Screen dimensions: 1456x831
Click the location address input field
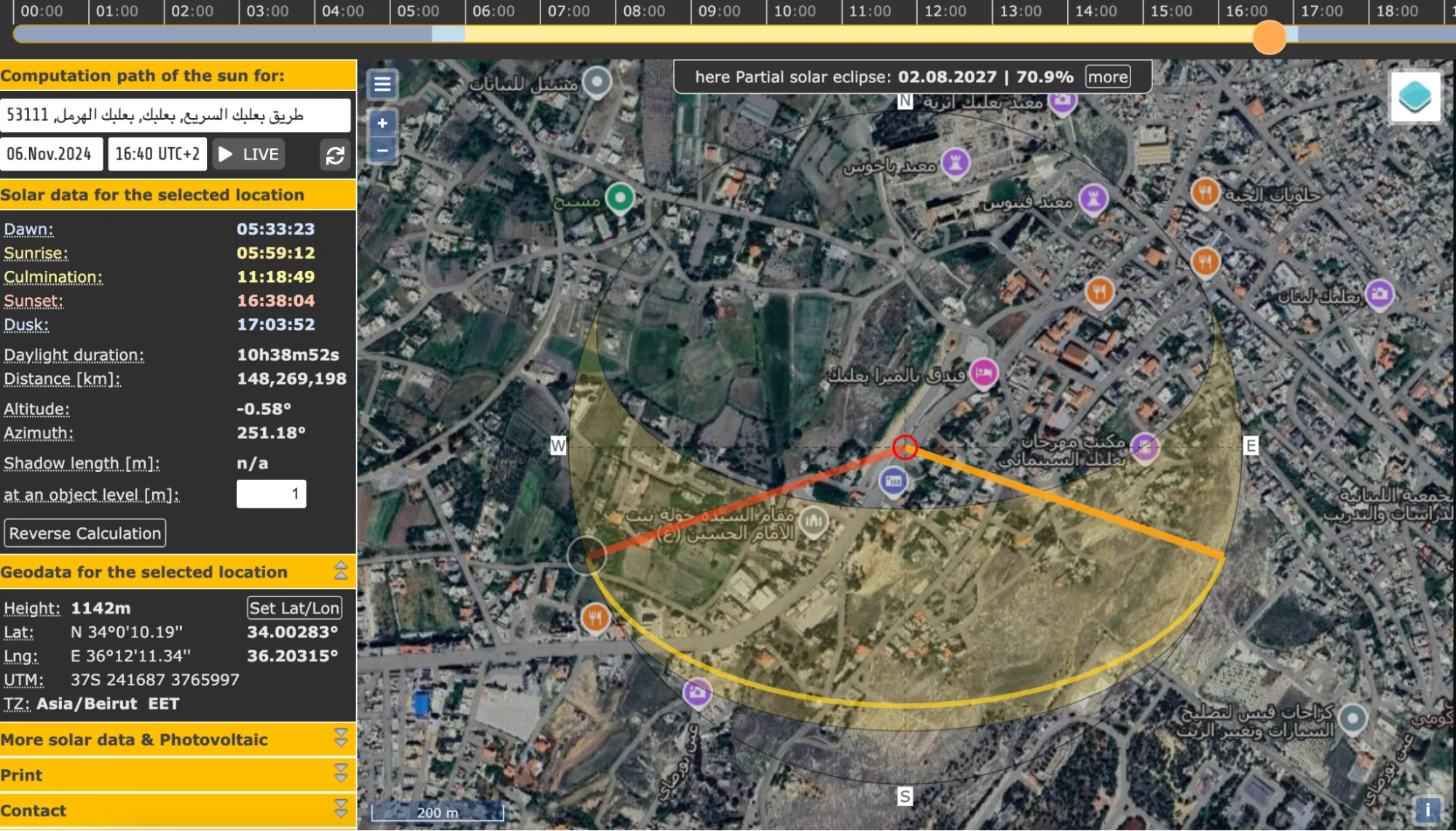coord(176,115)
